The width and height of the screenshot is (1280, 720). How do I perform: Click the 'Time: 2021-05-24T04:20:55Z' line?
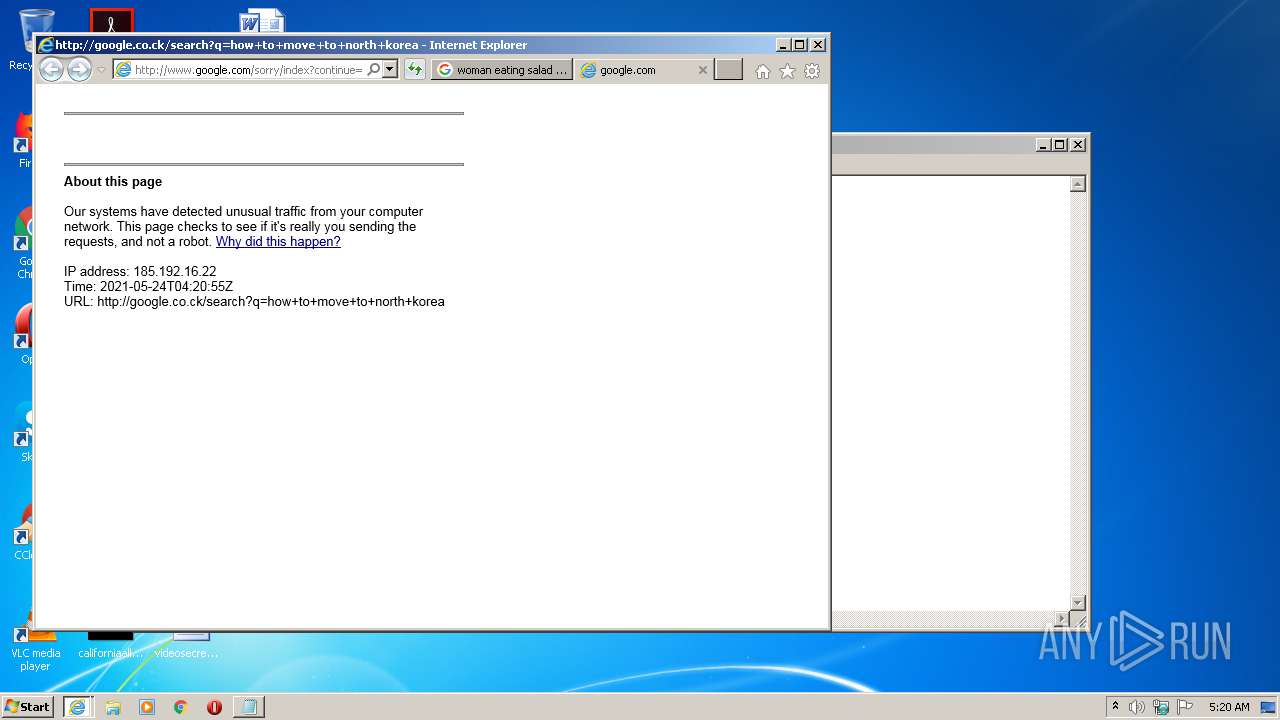point(148,287)
